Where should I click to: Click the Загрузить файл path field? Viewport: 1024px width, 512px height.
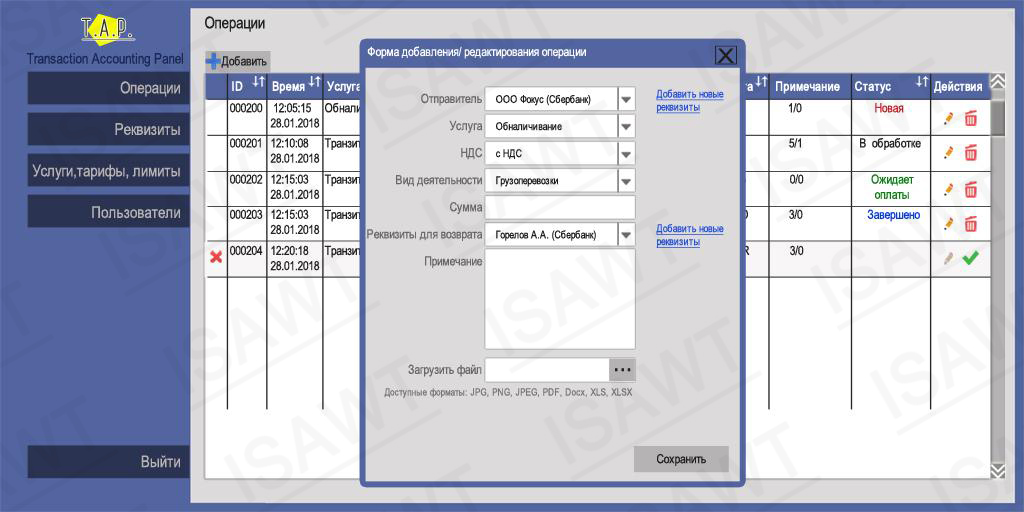point(547,370)
